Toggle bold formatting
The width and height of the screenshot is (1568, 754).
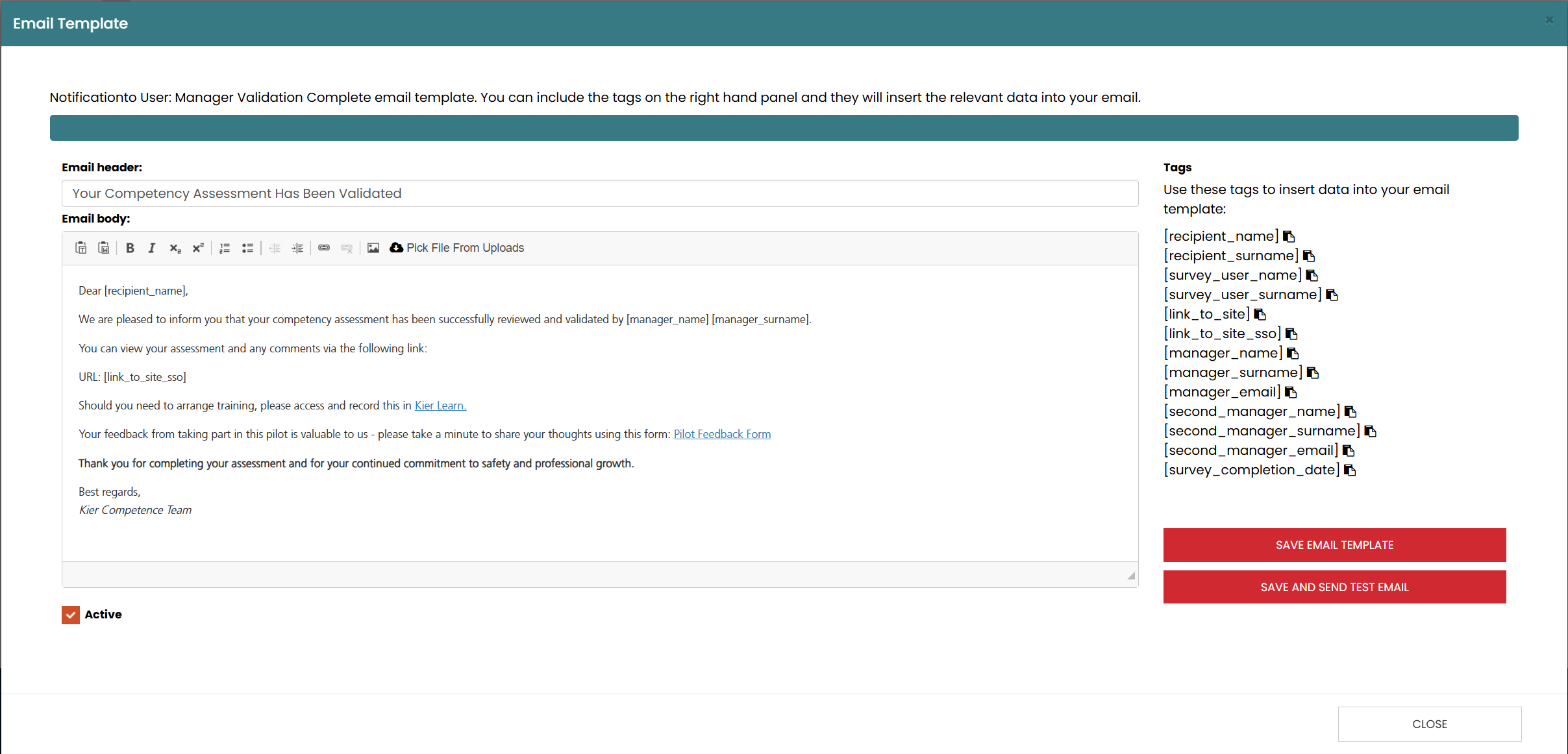click(x=130, y=248)
